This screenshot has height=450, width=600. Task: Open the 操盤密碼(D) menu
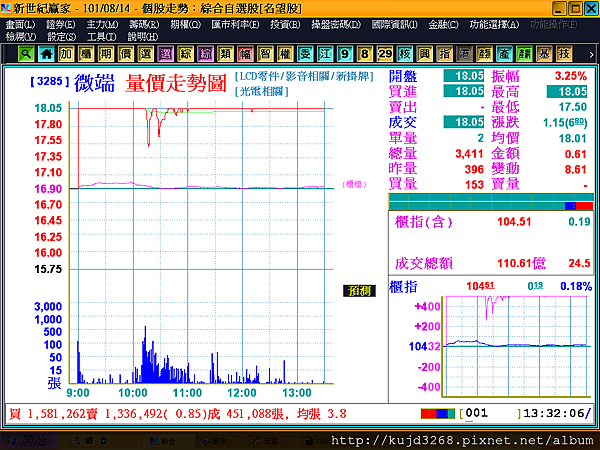tap(336, 25)
